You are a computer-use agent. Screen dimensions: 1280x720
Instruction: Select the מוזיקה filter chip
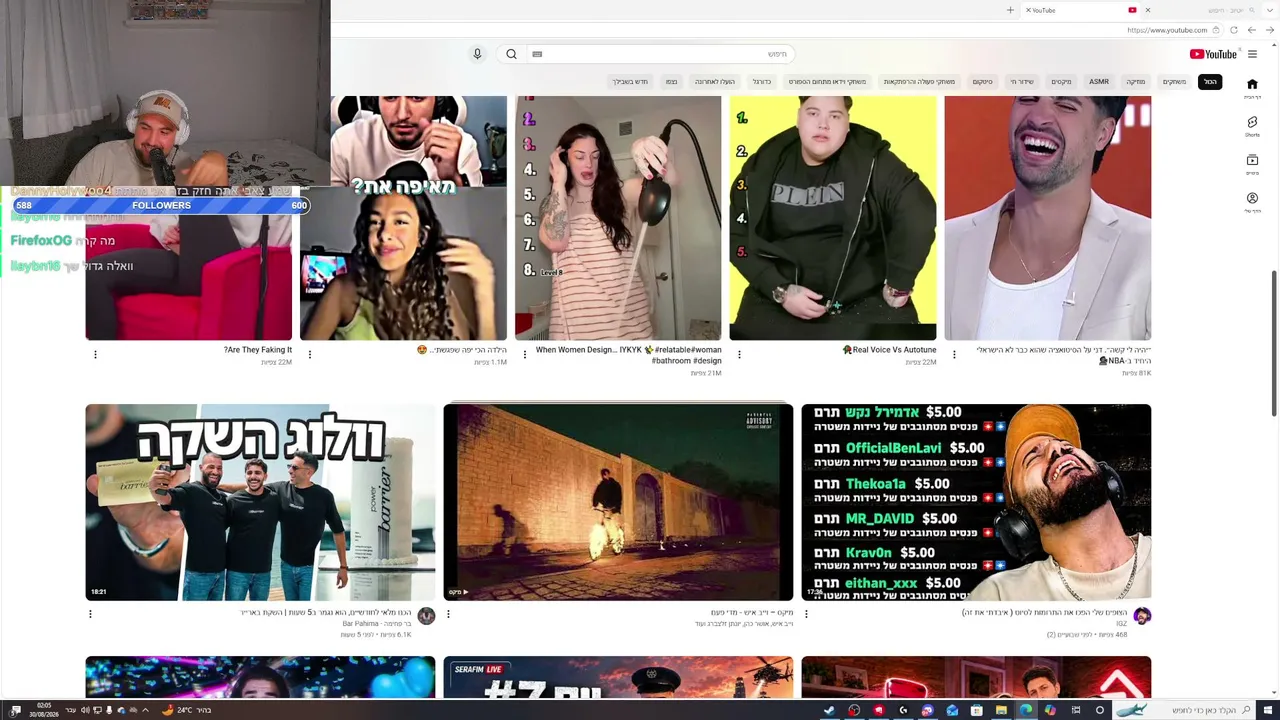click(x=1136, y=82)
